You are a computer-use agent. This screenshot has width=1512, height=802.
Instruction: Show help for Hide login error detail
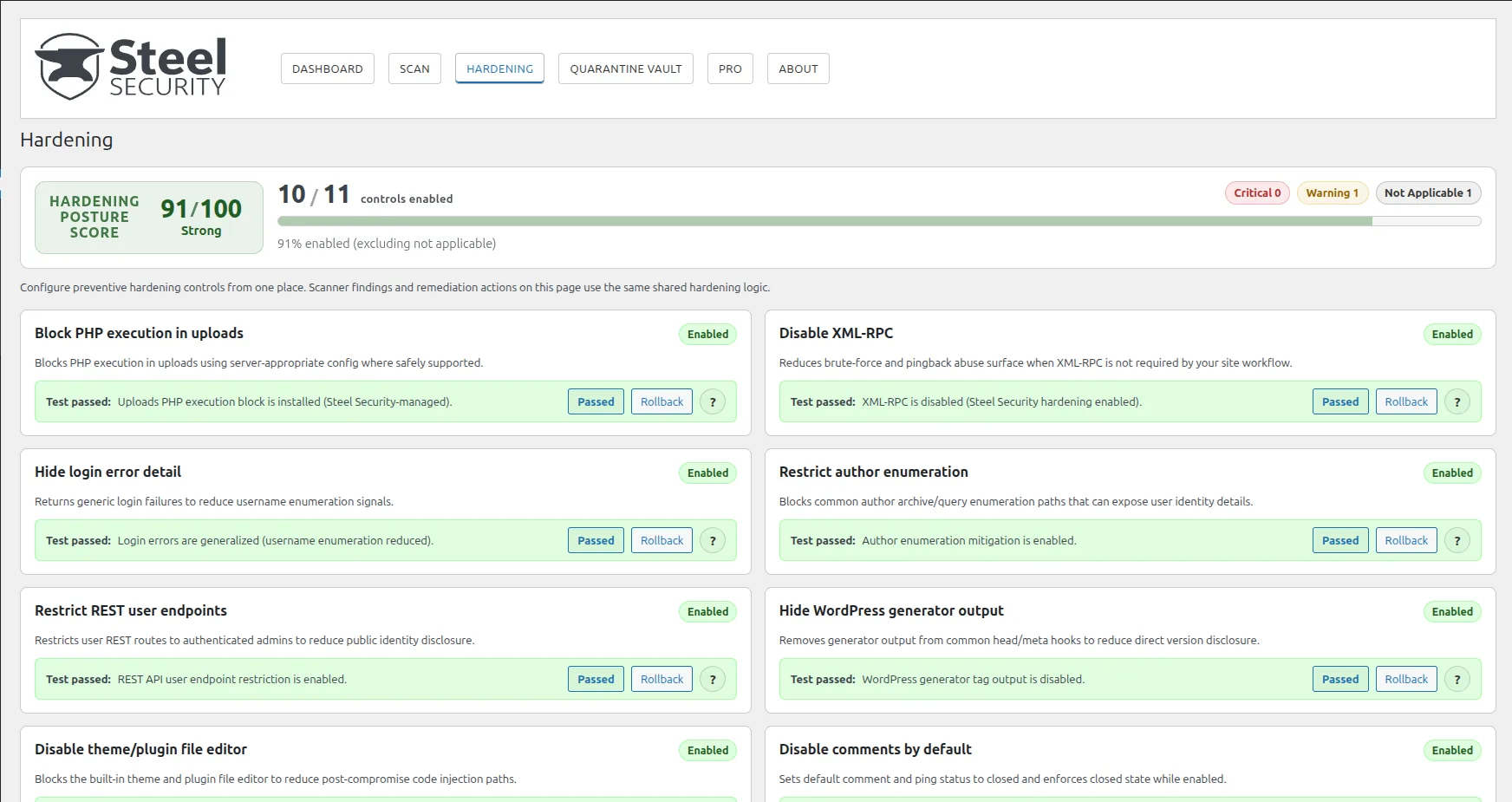click(713, 540)
